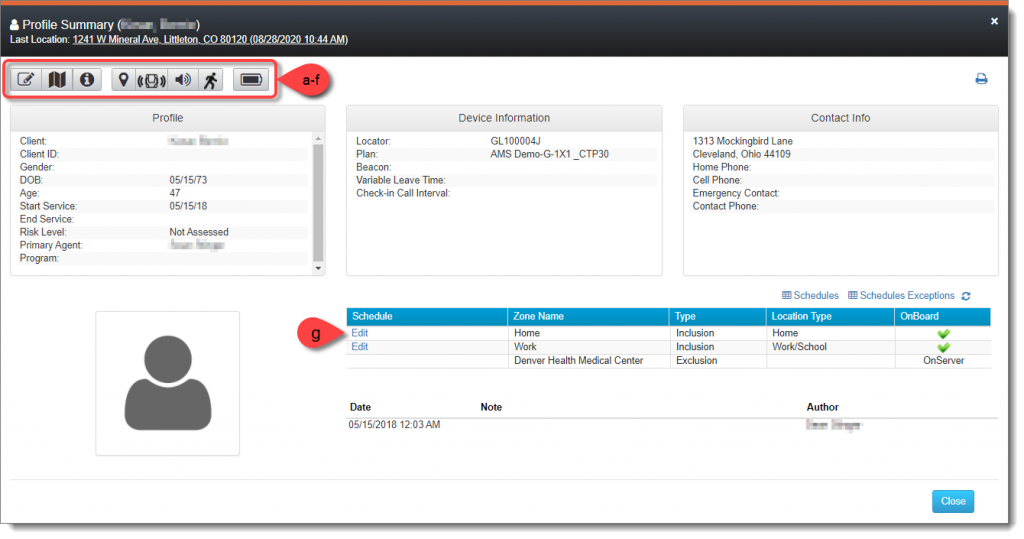The width and height of the screenshot is (1024, 539).
Task: Activate the device vibrate icon
Action: (151, 80)
